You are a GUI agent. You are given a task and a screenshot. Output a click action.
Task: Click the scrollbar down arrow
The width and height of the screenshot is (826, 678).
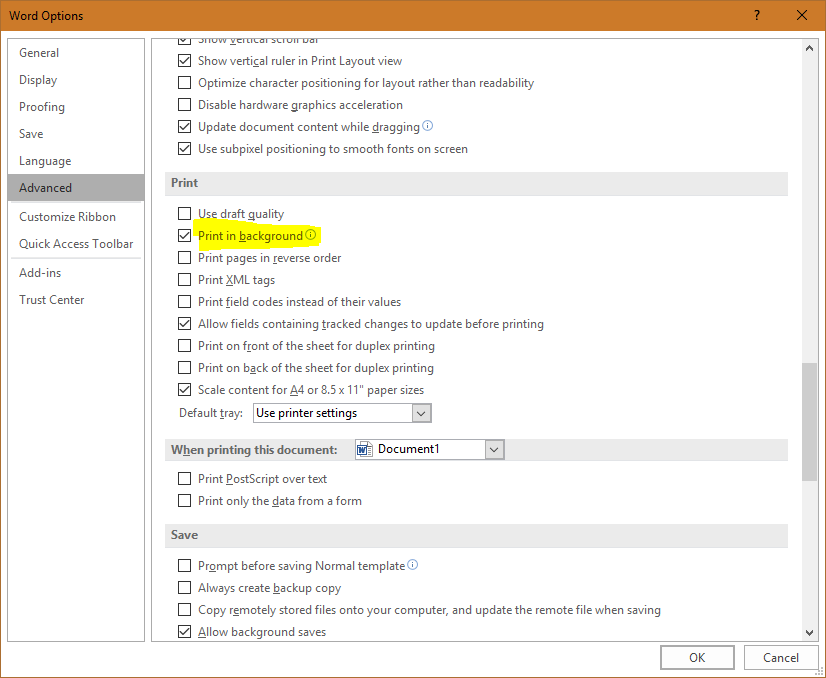pos(808,633)
